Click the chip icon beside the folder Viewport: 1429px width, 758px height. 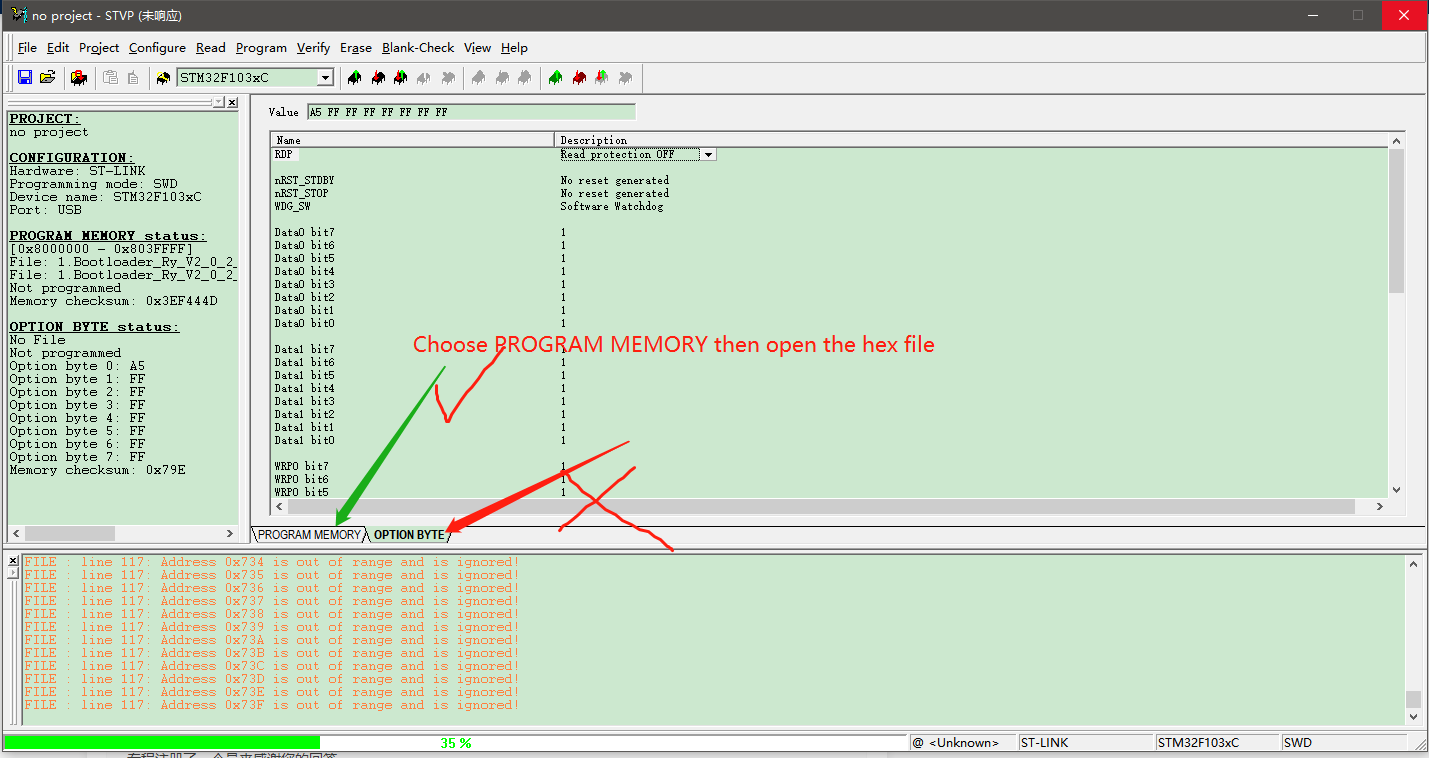(78, 77)
